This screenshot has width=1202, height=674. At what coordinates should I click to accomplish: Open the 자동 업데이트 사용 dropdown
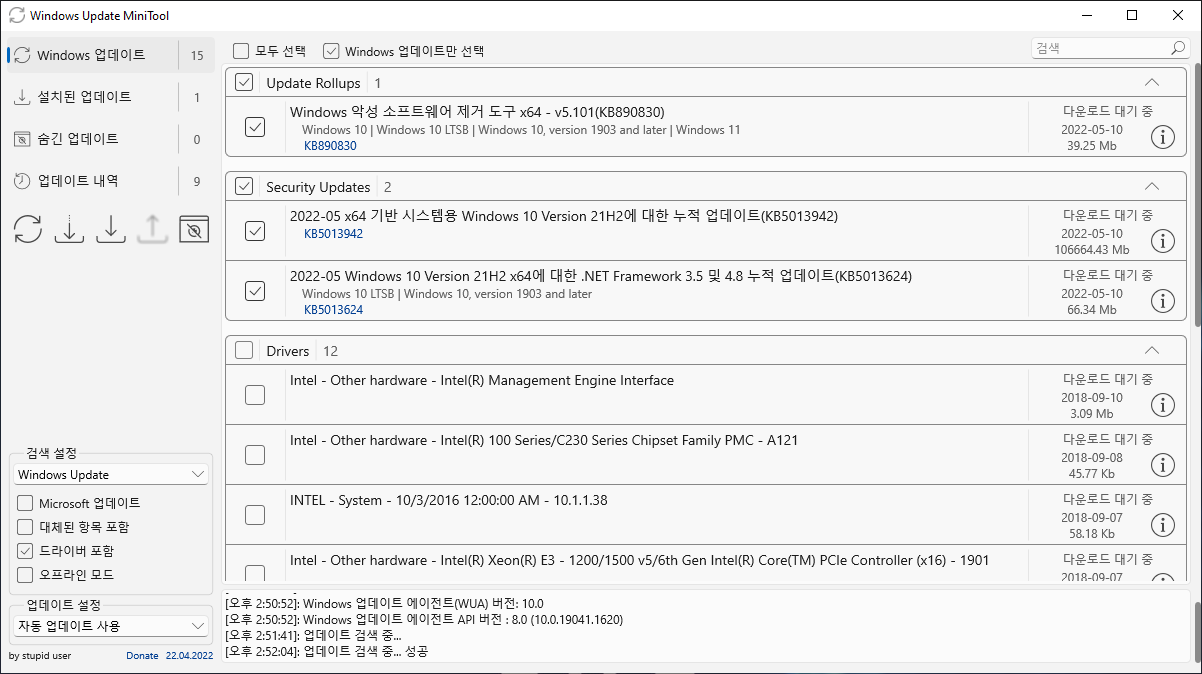(111, 626)
